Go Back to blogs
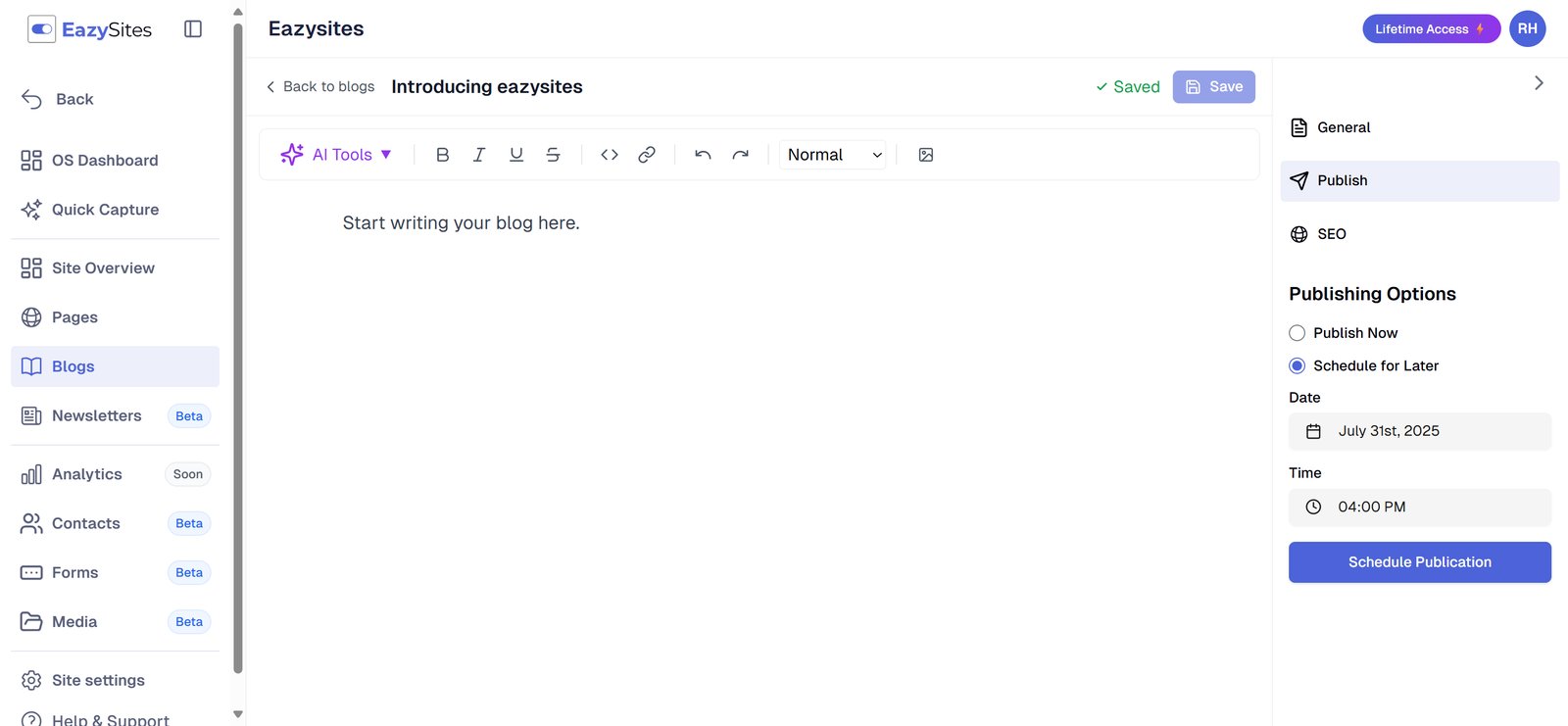Image resolution: width=1568 pixels, height=726 pixels. click(320, 86)
